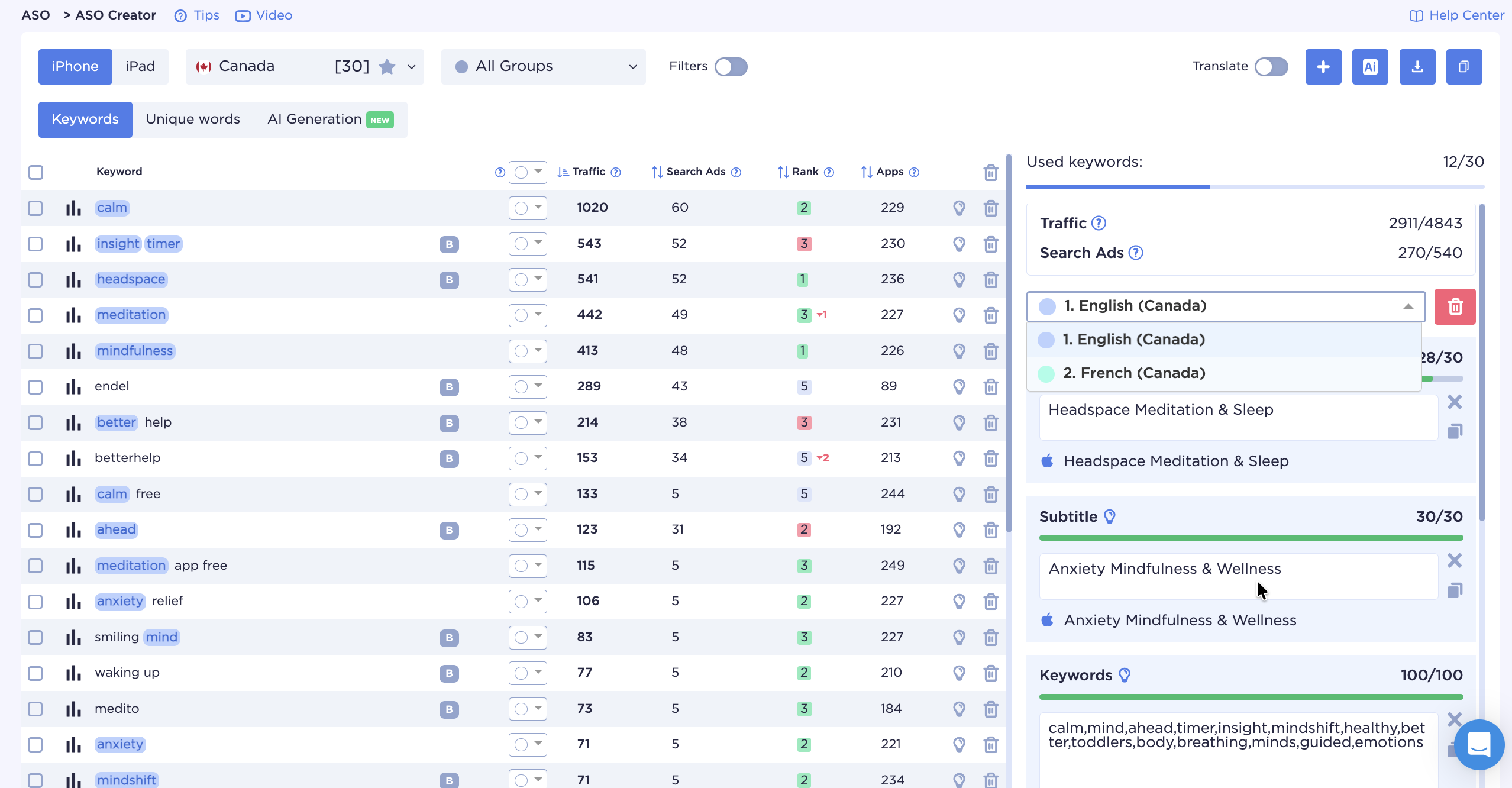Click the AI button in top toolbar
The width and height of the screenshot is (1512, 788).
tap(1369, 67)
